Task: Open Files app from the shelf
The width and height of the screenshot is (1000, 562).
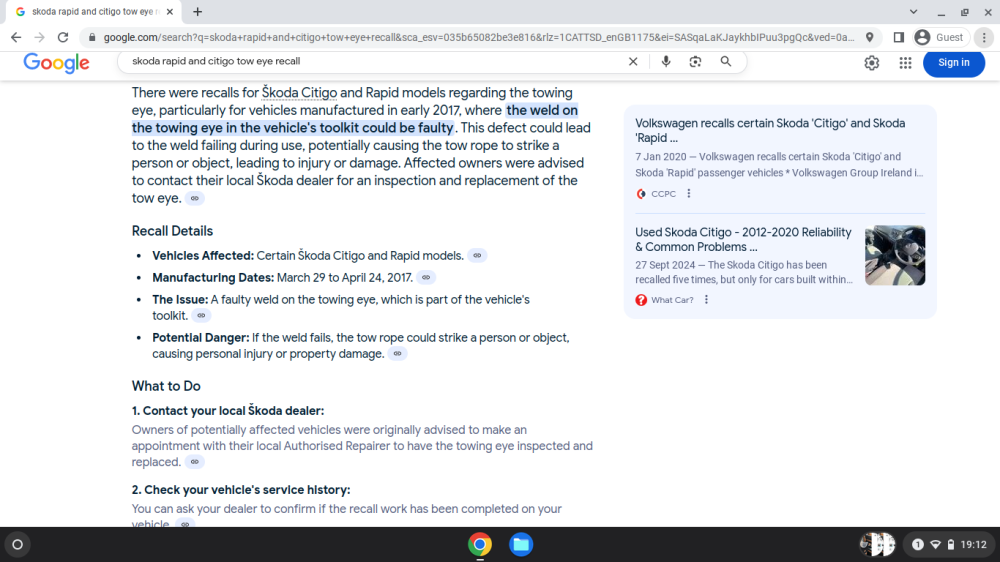Action: 521,544
